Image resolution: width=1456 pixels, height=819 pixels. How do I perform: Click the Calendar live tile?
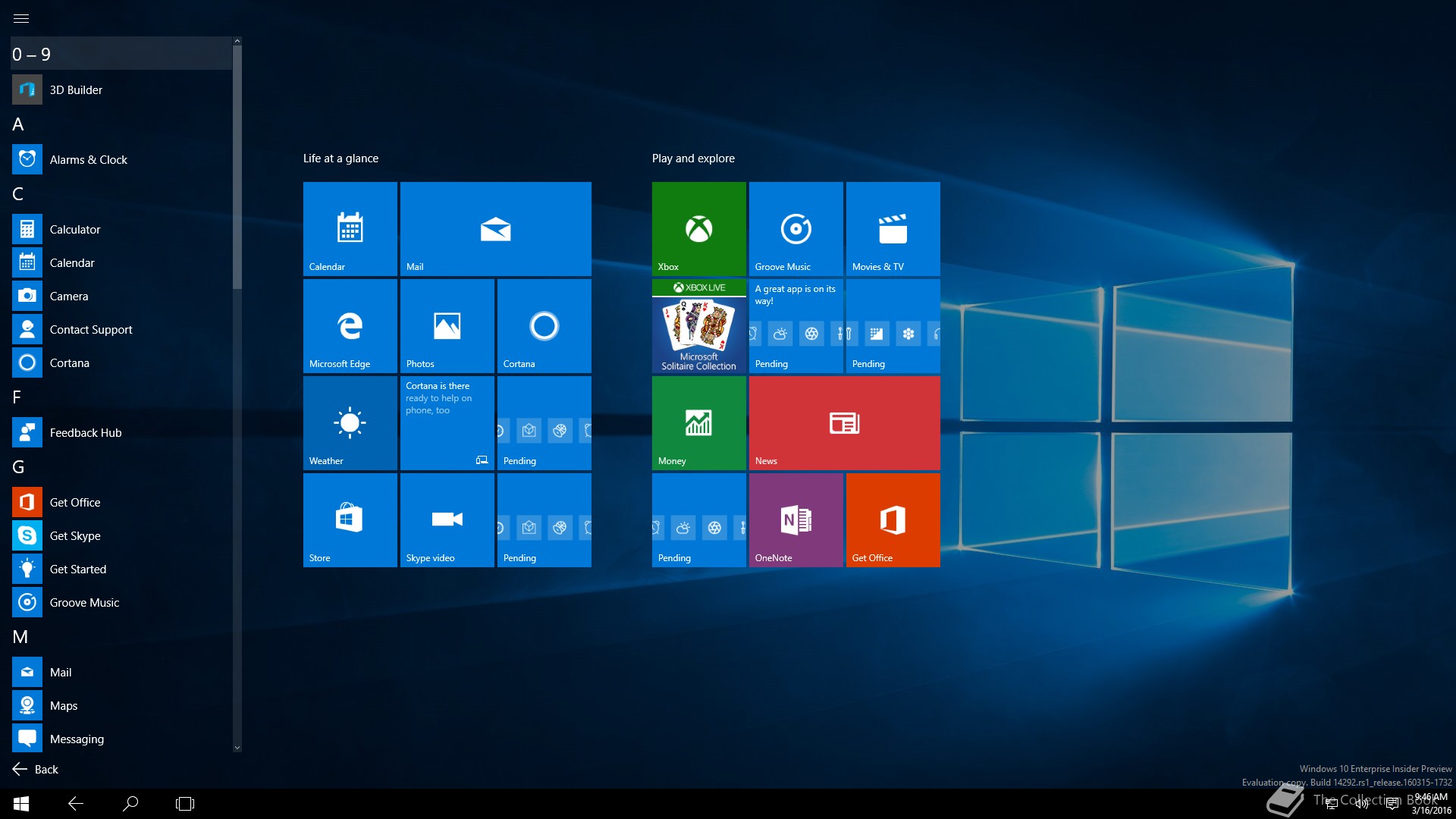[x=350, y=229]
